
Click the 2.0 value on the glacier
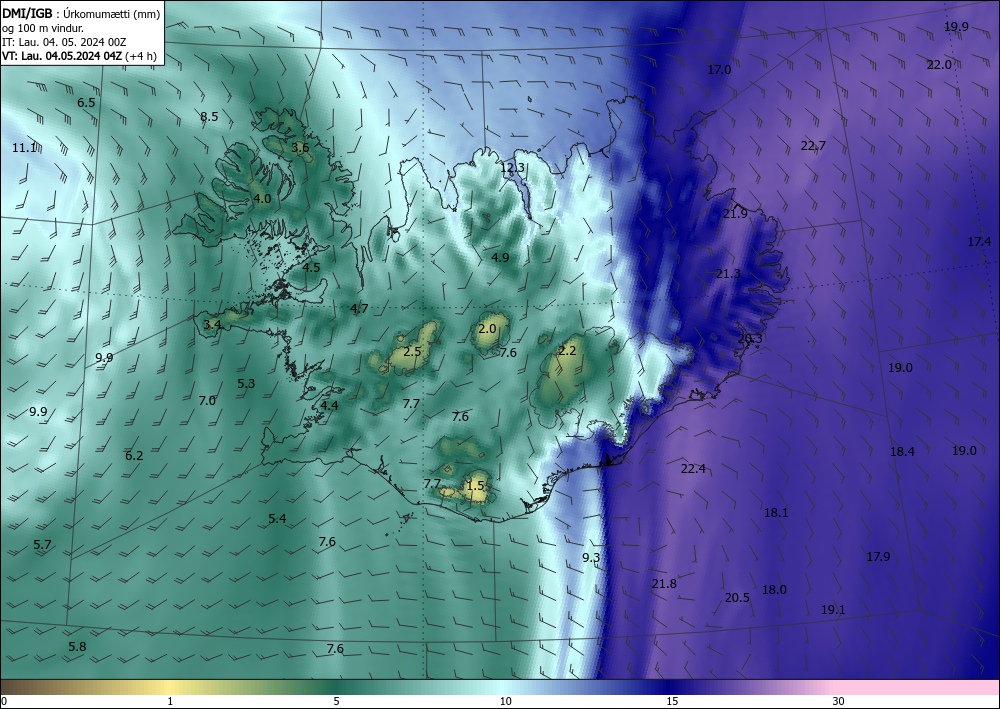pos(487,329)
